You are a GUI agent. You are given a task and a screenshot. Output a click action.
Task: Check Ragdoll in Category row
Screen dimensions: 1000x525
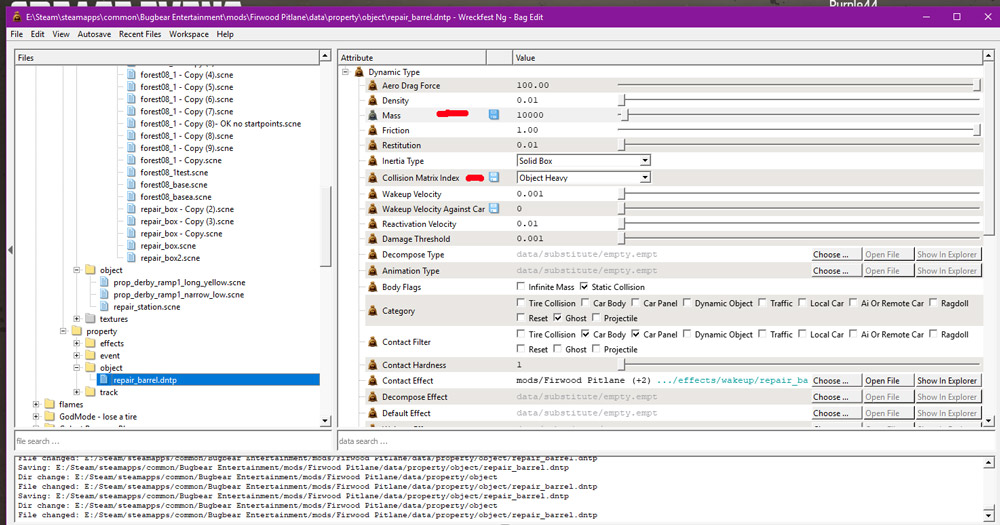coord(934,302)
